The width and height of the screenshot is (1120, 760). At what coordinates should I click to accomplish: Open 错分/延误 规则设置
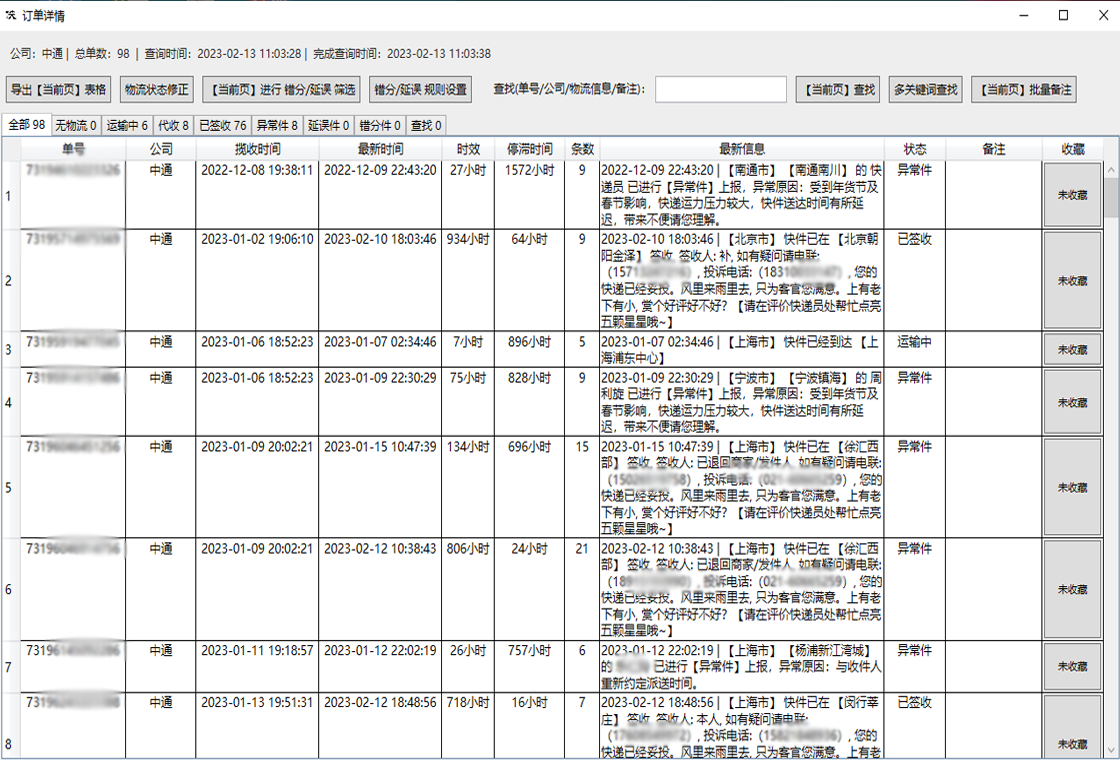tap(420, 89)
